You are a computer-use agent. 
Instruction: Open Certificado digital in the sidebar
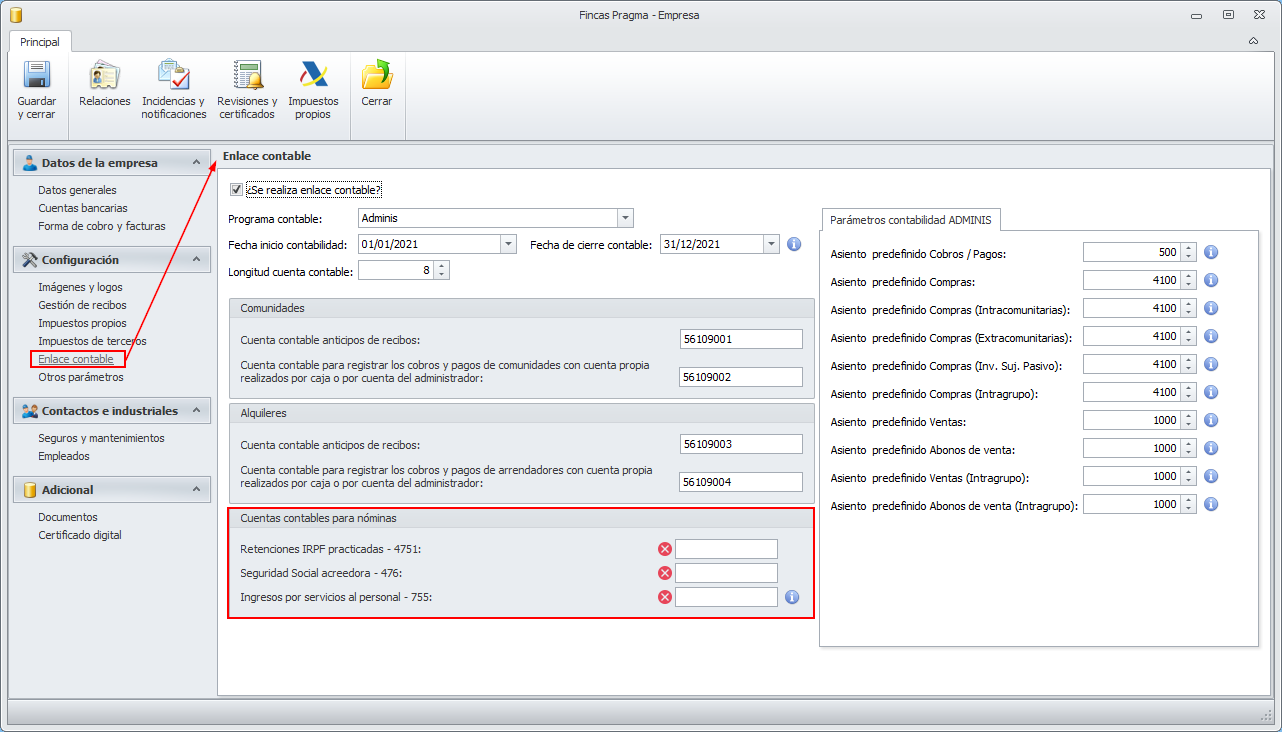click(x=80, y=535)
